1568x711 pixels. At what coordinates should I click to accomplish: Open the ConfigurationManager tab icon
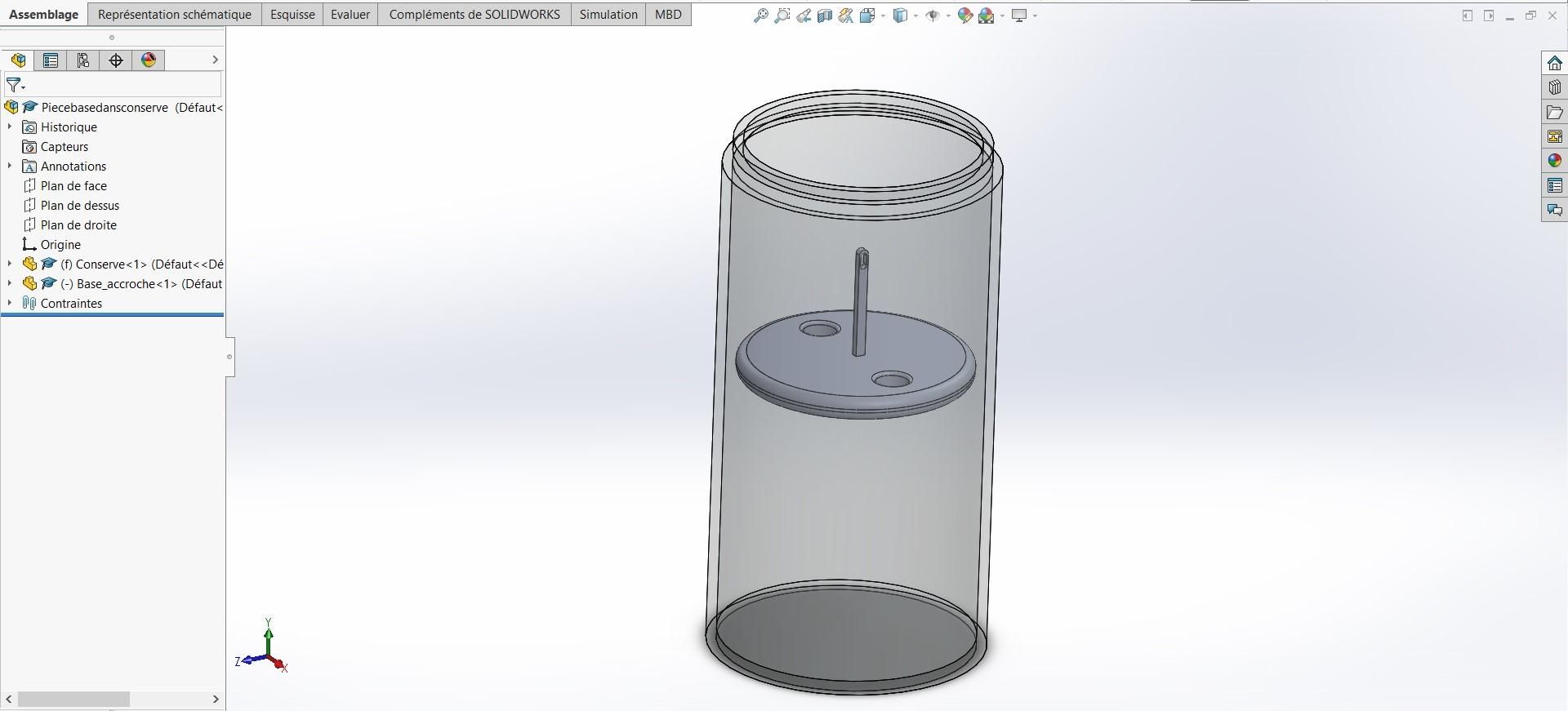tap(82, 60)
